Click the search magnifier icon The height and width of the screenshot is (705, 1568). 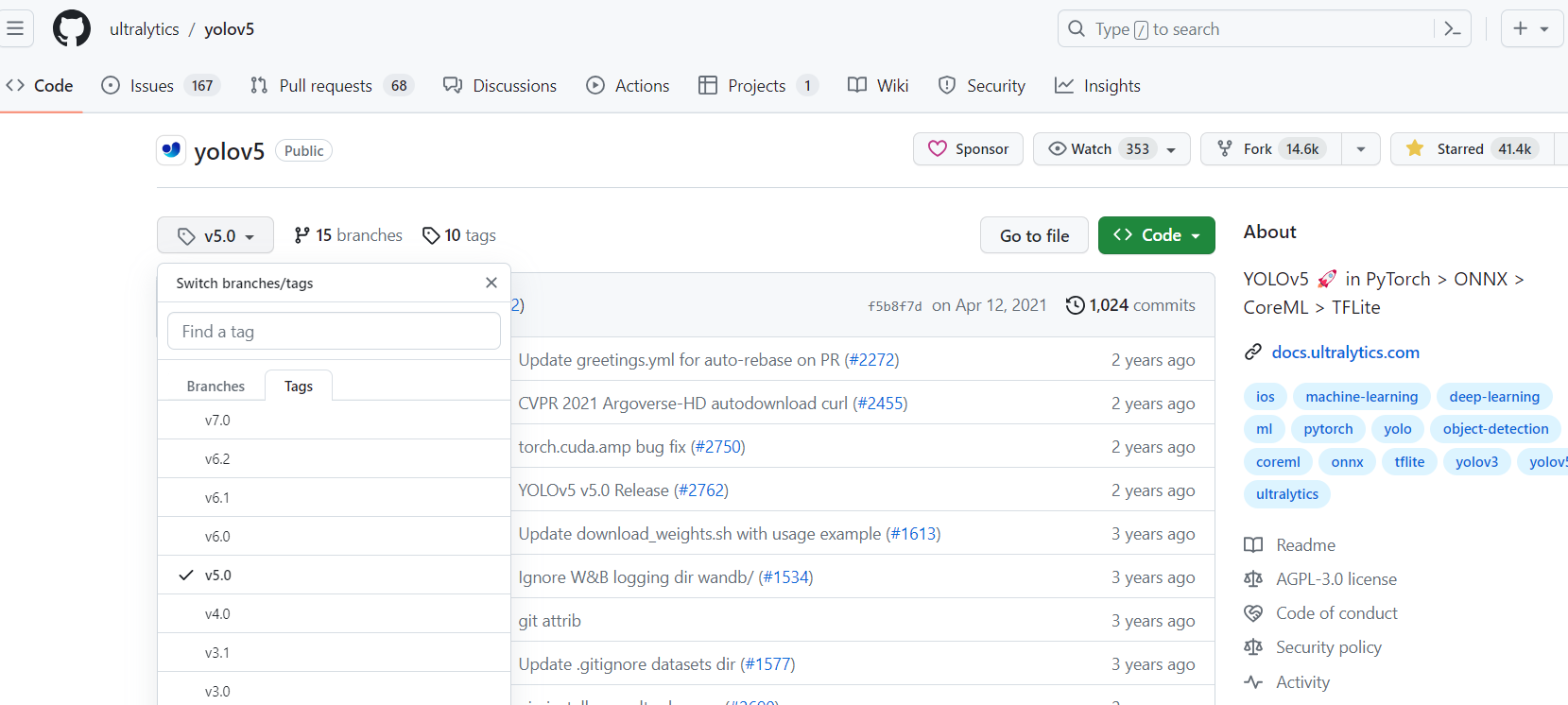pyautogui.click(x=1077, y=29)
